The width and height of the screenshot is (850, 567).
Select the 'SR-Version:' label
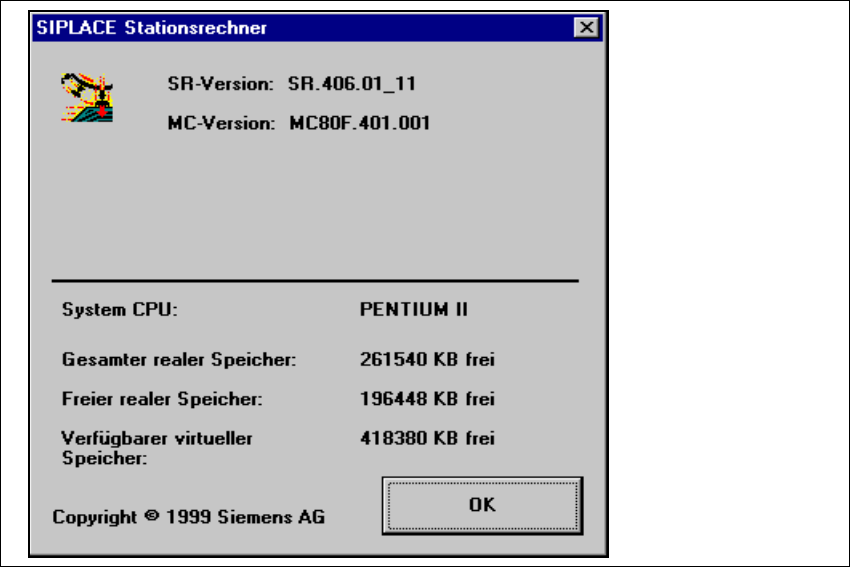[221, 84]
